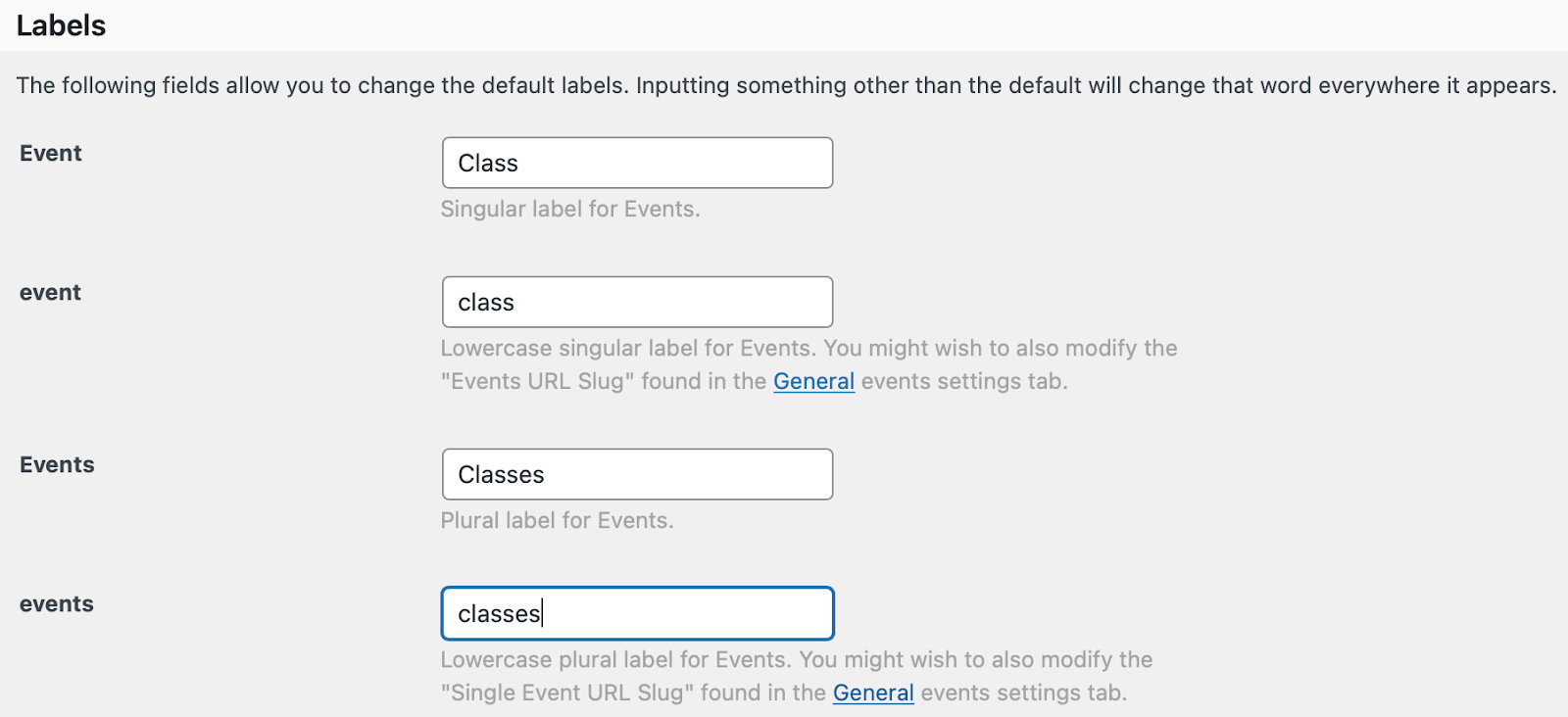
Task: Click the "Labels" section heading
Action: click(61, 25)
